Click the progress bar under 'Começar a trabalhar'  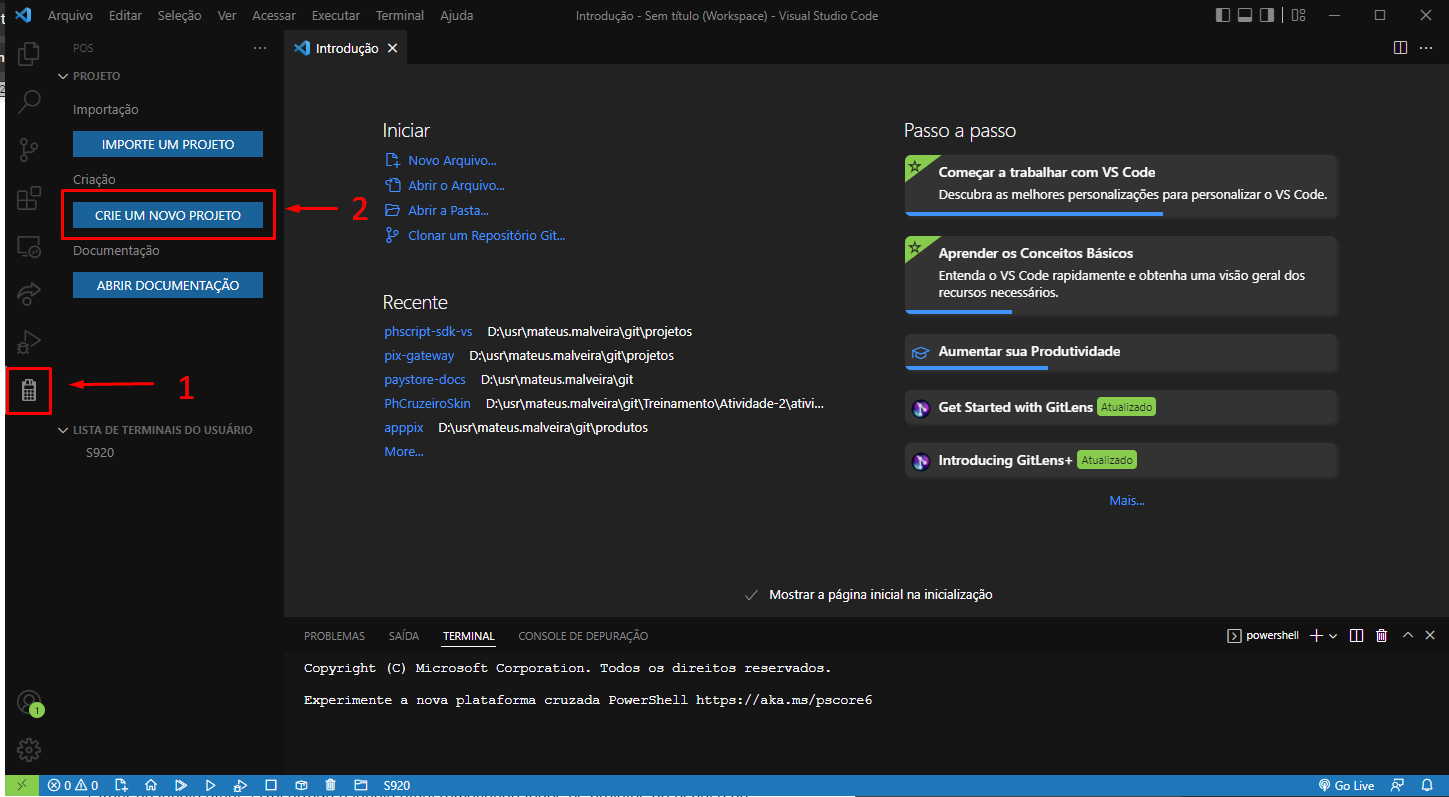[1033, 213]
